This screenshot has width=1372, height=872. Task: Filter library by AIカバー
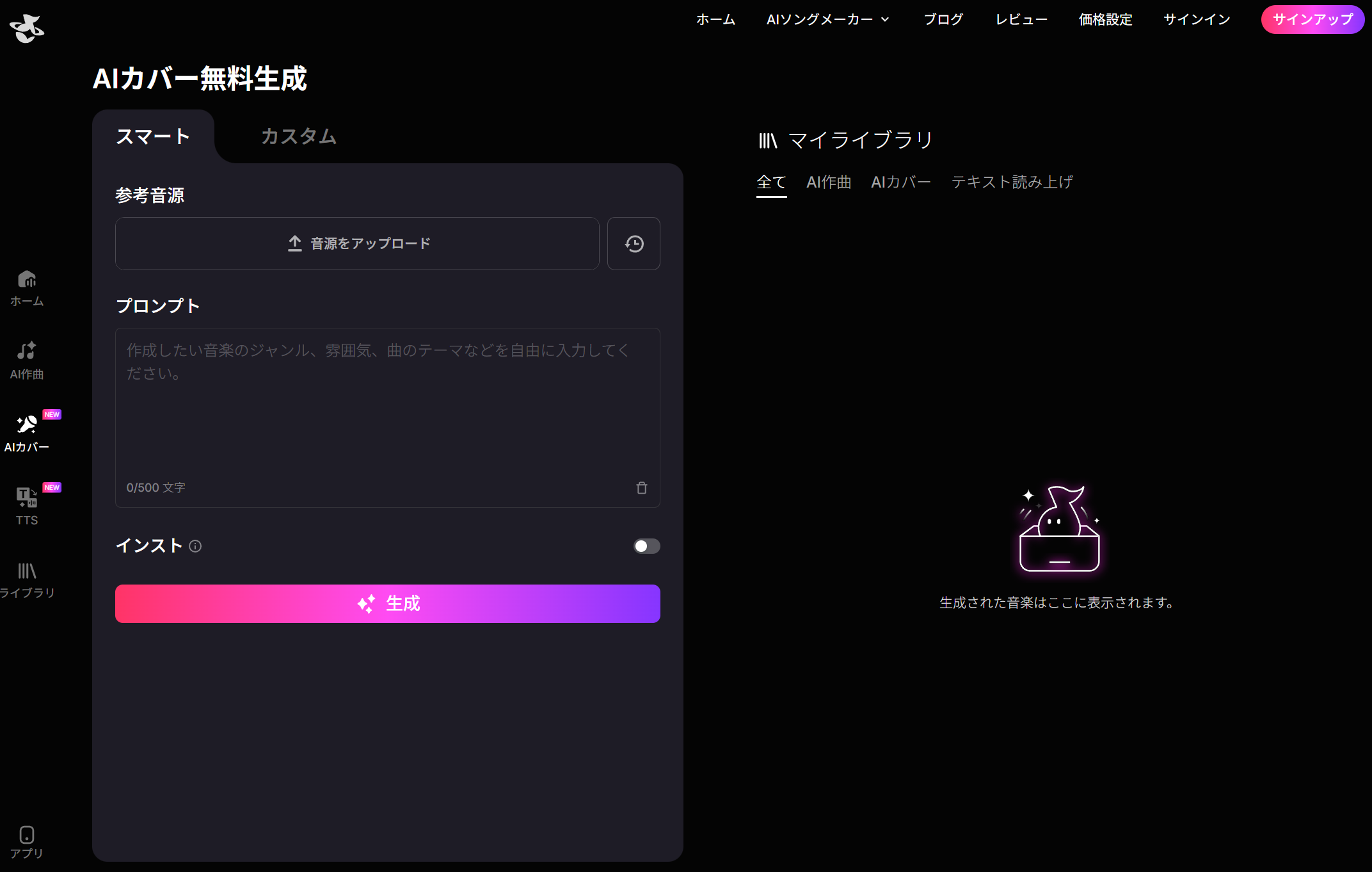point(900,182)
